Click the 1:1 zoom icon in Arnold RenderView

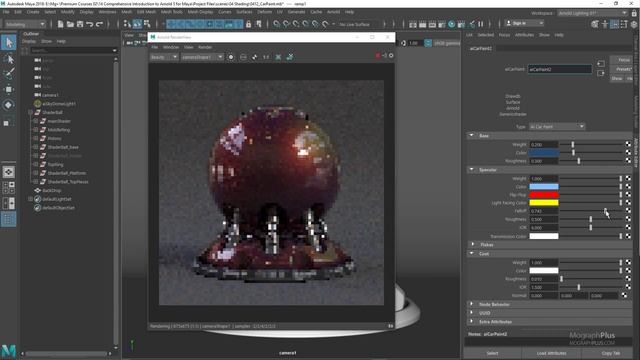[266, 57]
